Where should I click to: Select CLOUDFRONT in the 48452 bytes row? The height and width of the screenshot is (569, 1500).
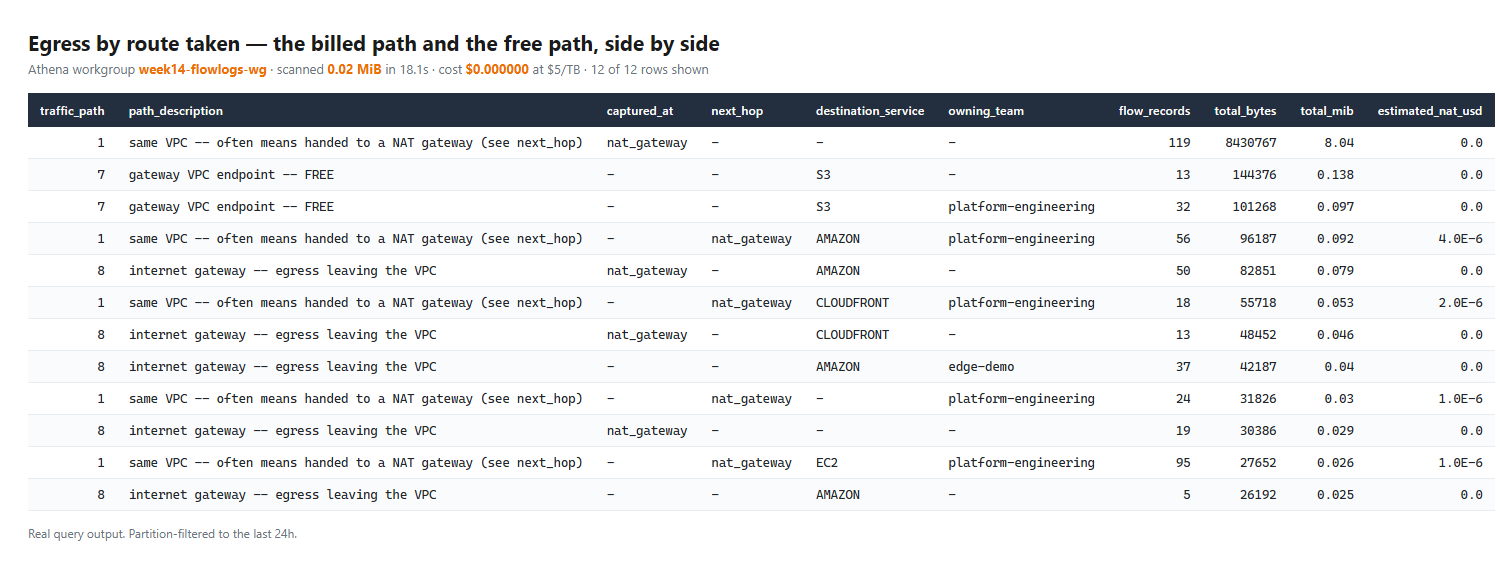tap(852, 335)
